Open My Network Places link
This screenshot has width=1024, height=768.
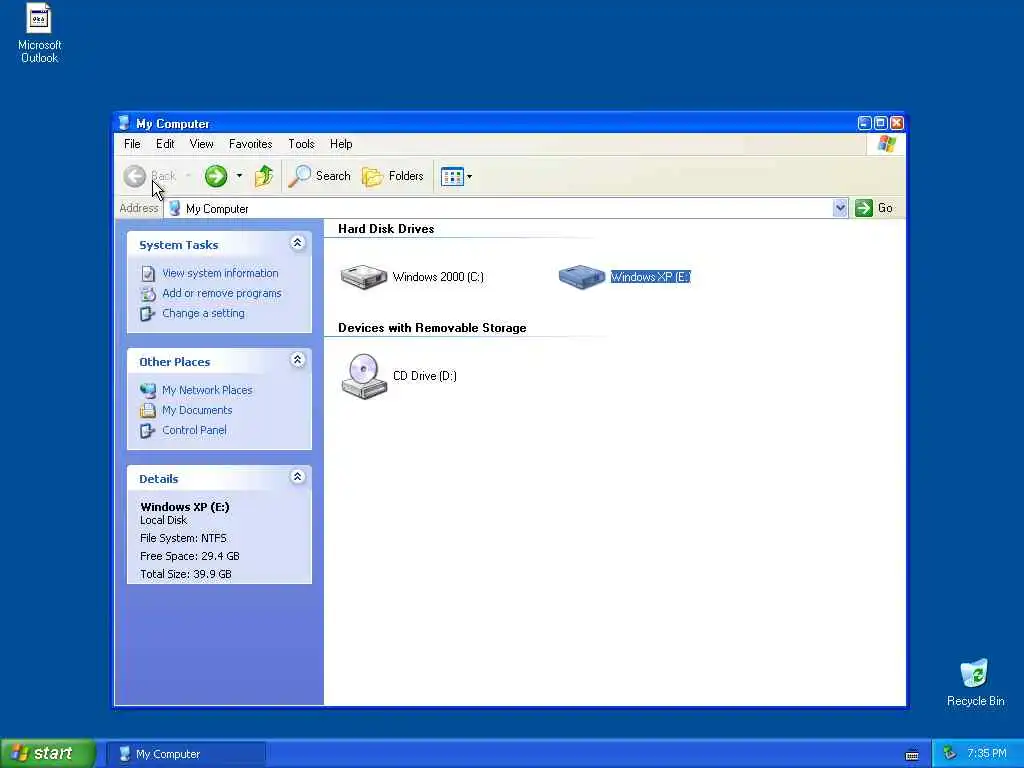click(x=207, y=390)
